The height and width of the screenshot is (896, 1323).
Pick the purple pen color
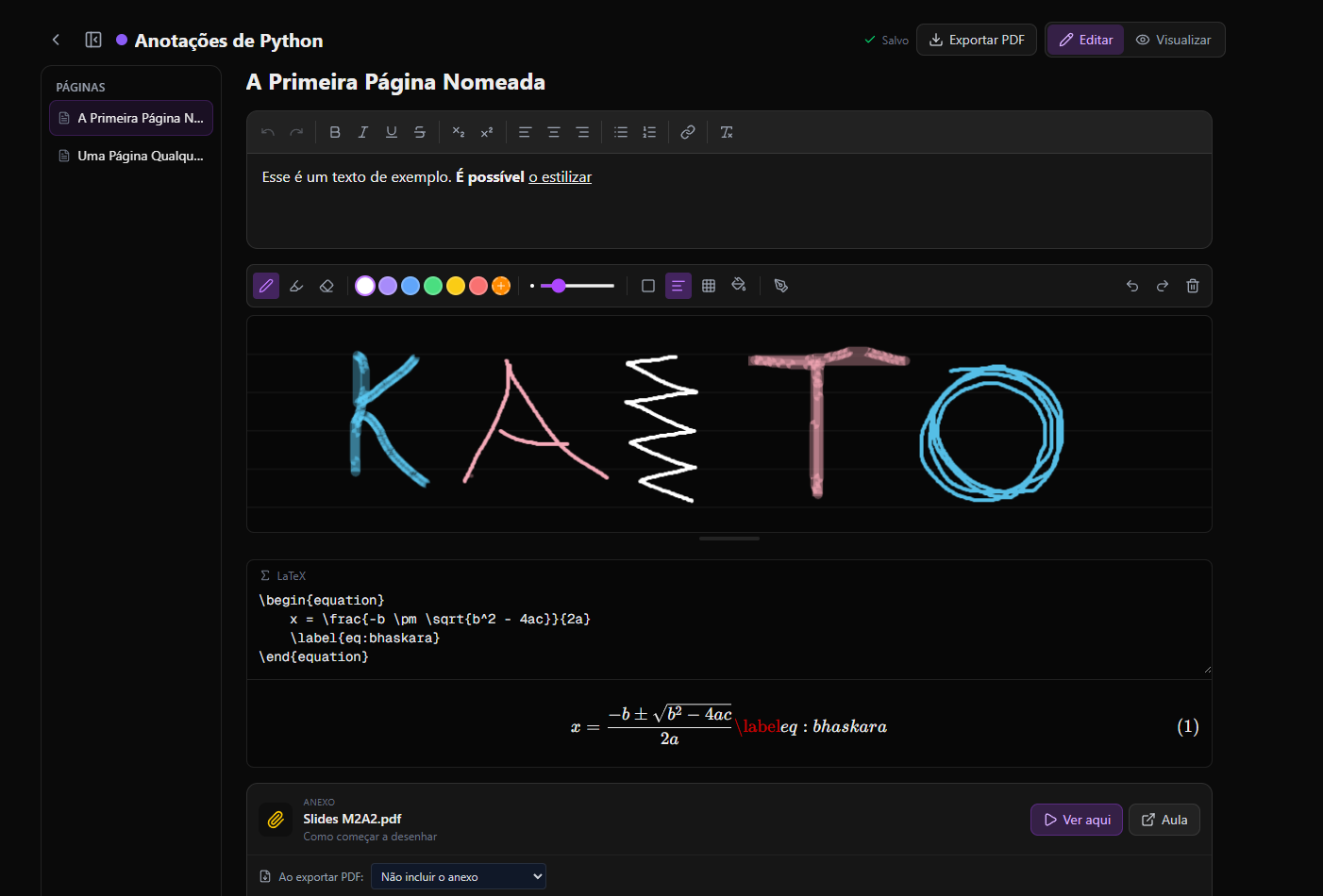(388, 286)
